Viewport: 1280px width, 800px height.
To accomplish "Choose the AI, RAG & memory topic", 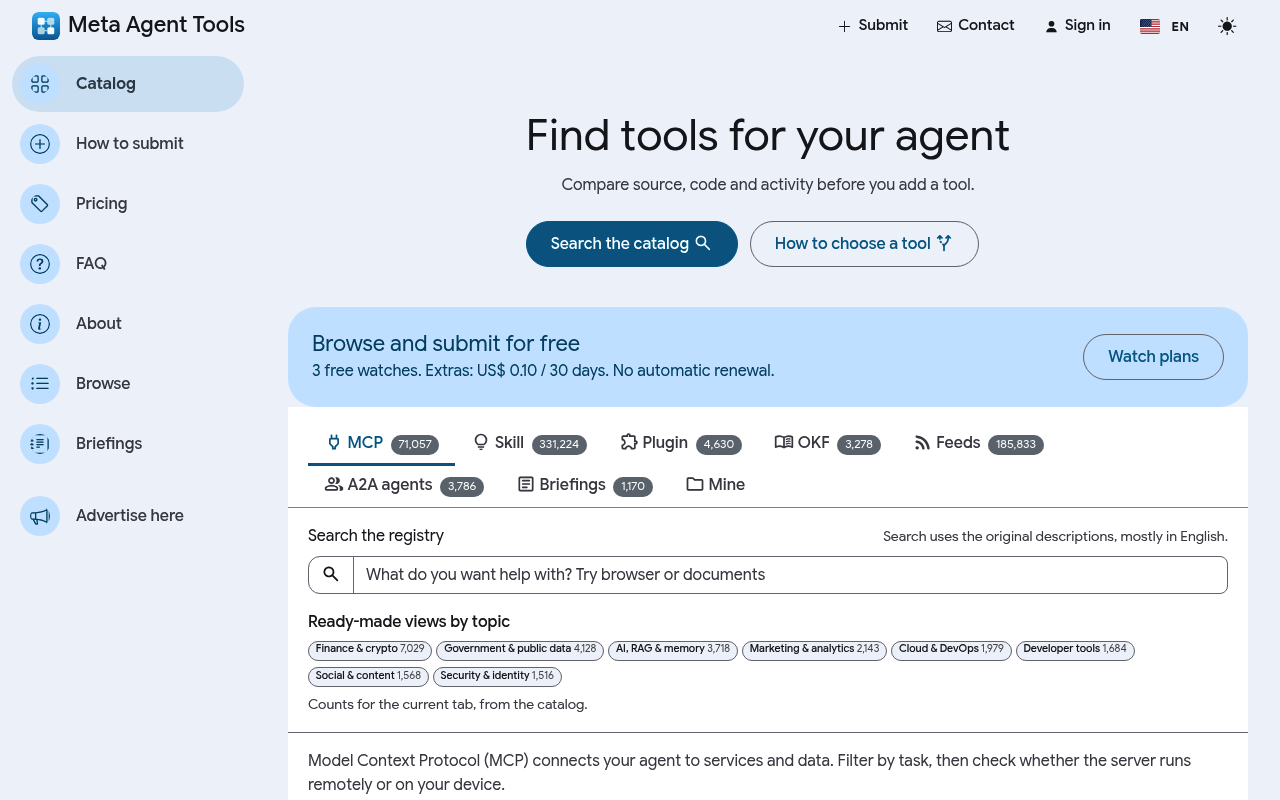I will [673, 650].
